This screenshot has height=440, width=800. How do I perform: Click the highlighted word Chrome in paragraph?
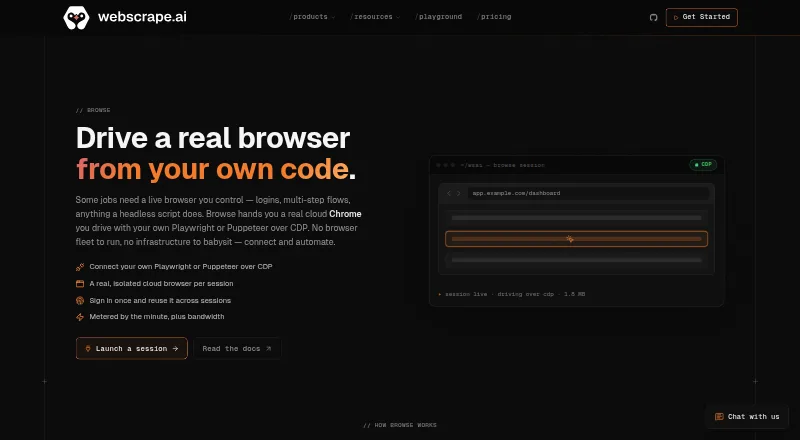click(x=345, y=214)
